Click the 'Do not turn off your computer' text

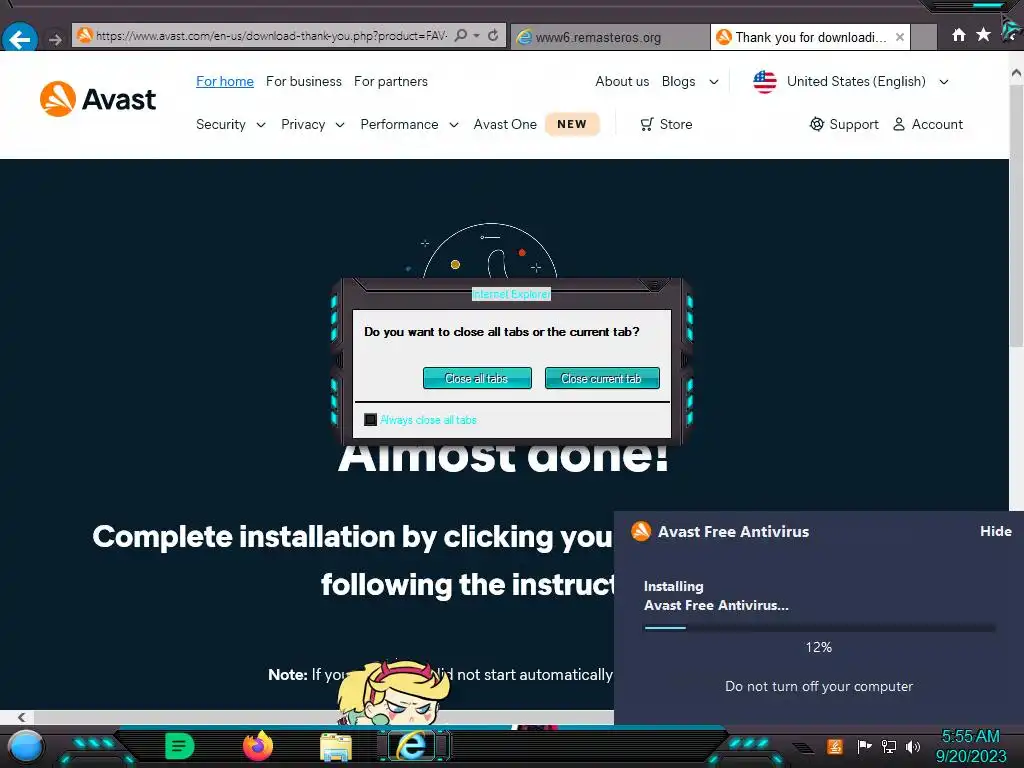click(819, 686)
